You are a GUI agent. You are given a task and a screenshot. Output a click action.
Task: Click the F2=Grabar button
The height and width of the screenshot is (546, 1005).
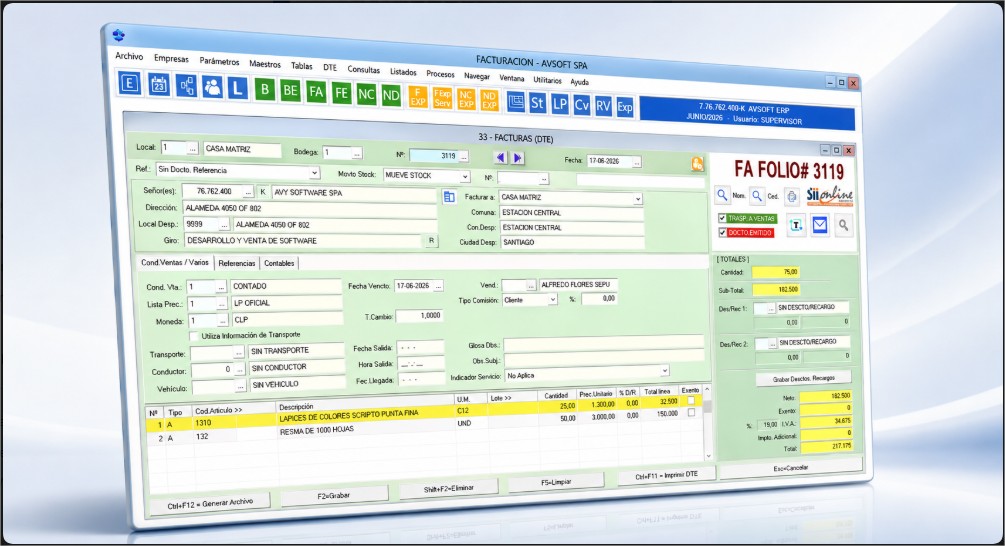coord(334,495)
